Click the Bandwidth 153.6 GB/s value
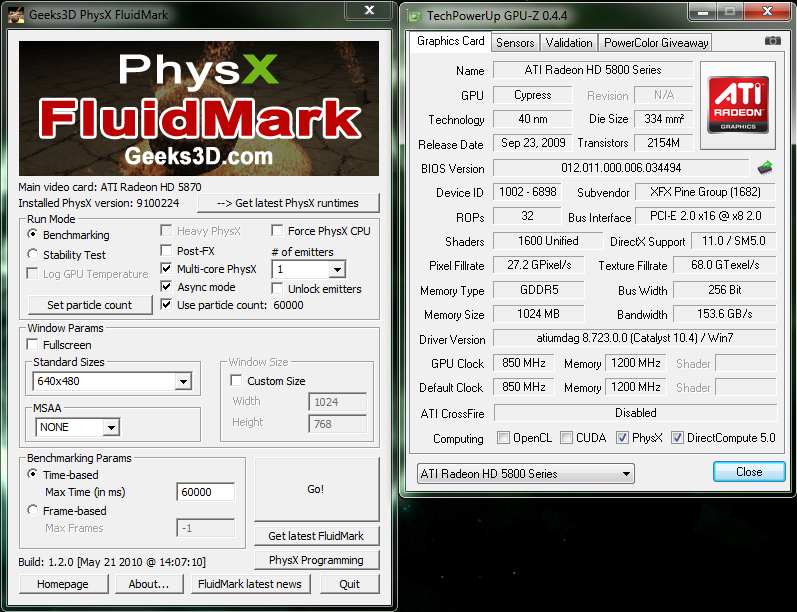Viewport: 797px width, 612px height. click(724, 314)
